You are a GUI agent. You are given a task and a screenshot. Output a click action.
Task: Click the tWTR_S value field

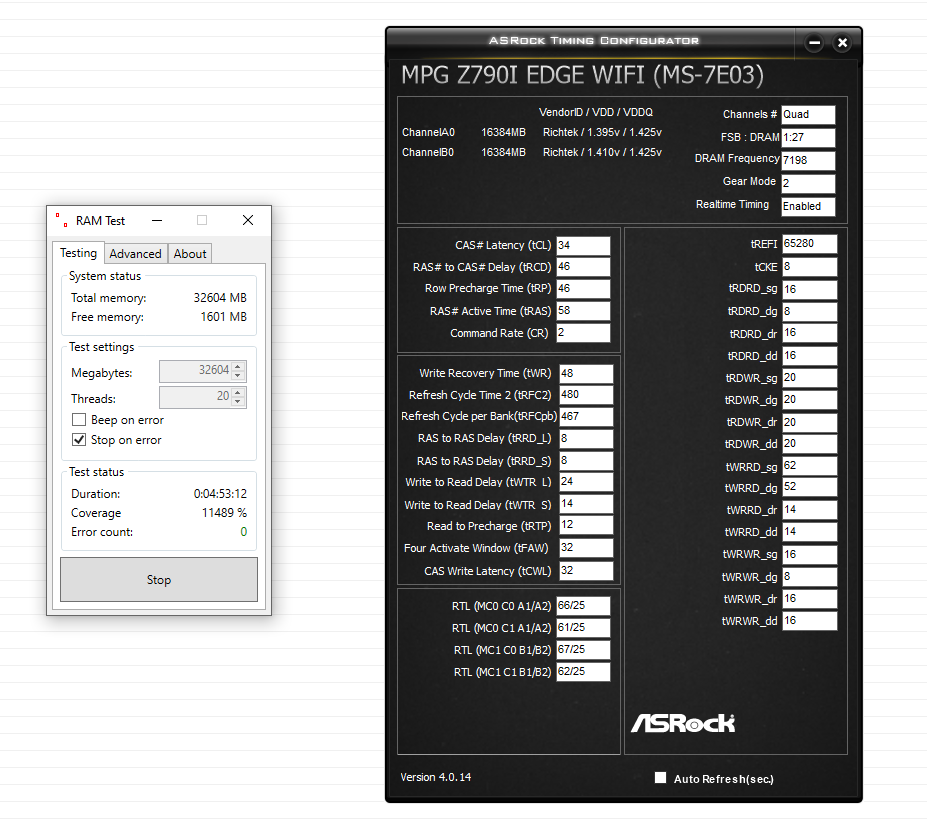tap(586, 504)
